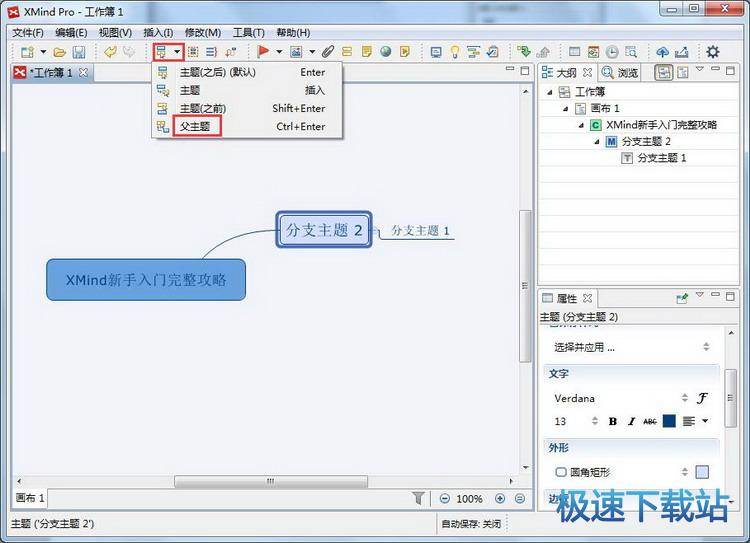Start presentation mode with the monitor icon
750x543 pixels.
coord(436,52)
